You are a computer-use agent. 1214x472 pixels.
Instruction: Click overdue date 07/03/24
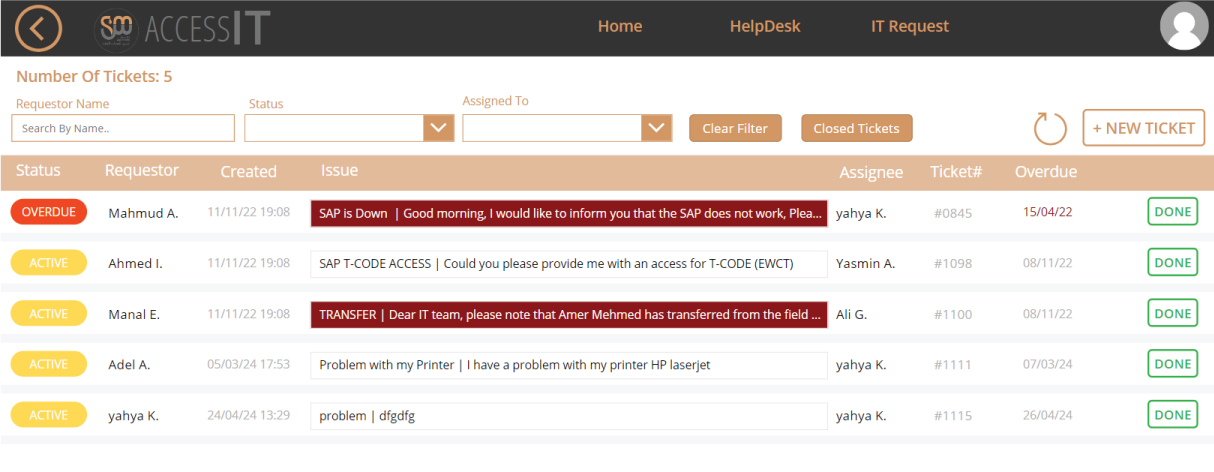1047,365
